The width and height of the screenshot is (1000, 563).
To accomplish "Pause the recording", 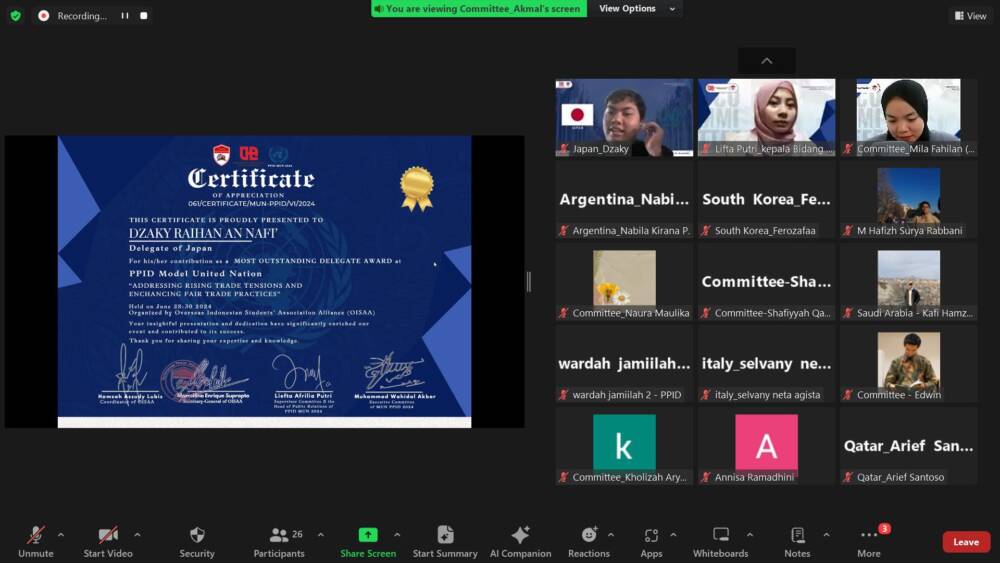I will click(125, 16).
